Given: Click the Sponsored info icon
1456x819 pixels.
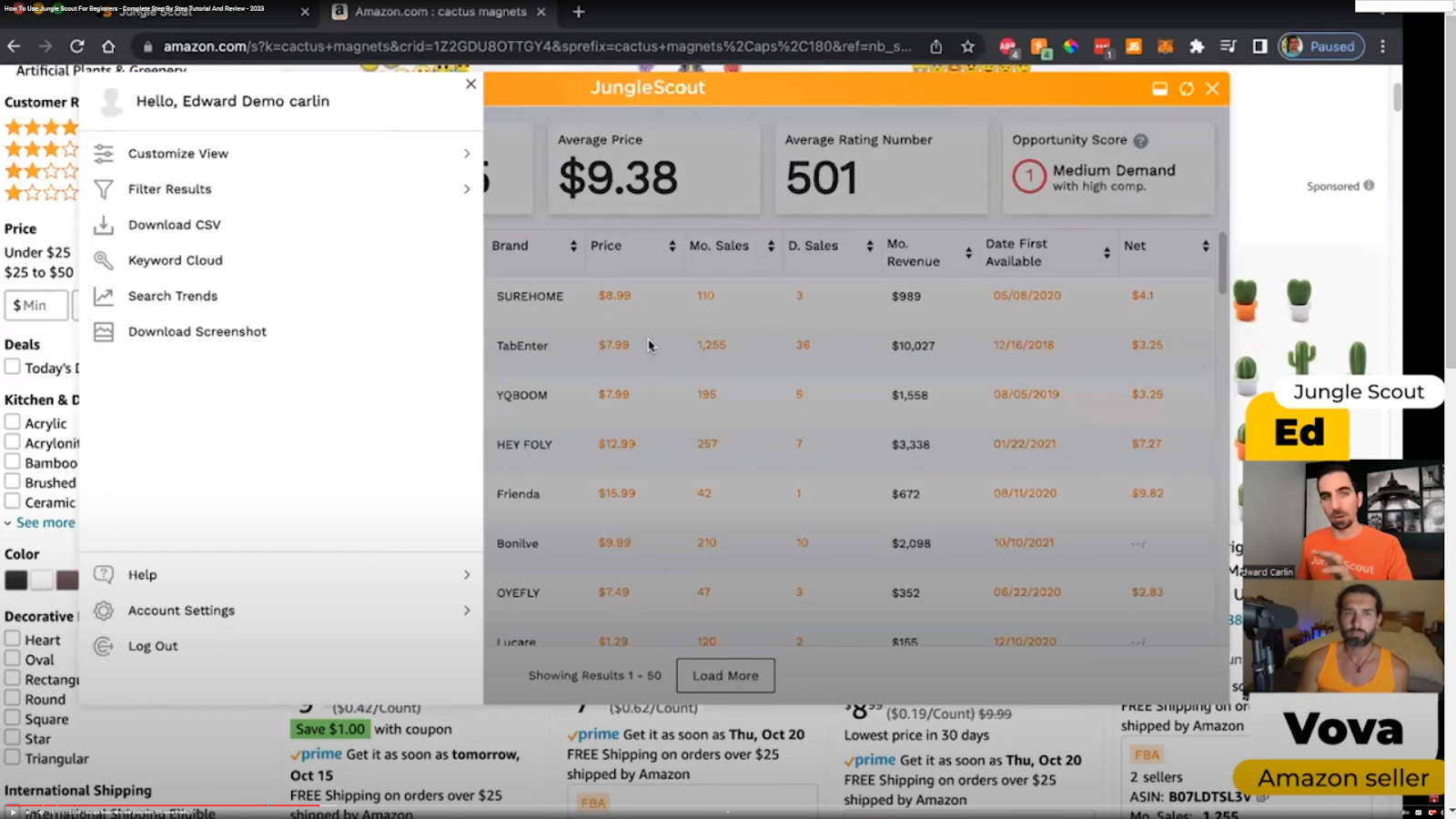Looking at the screenshot, I should [1369, 186].
